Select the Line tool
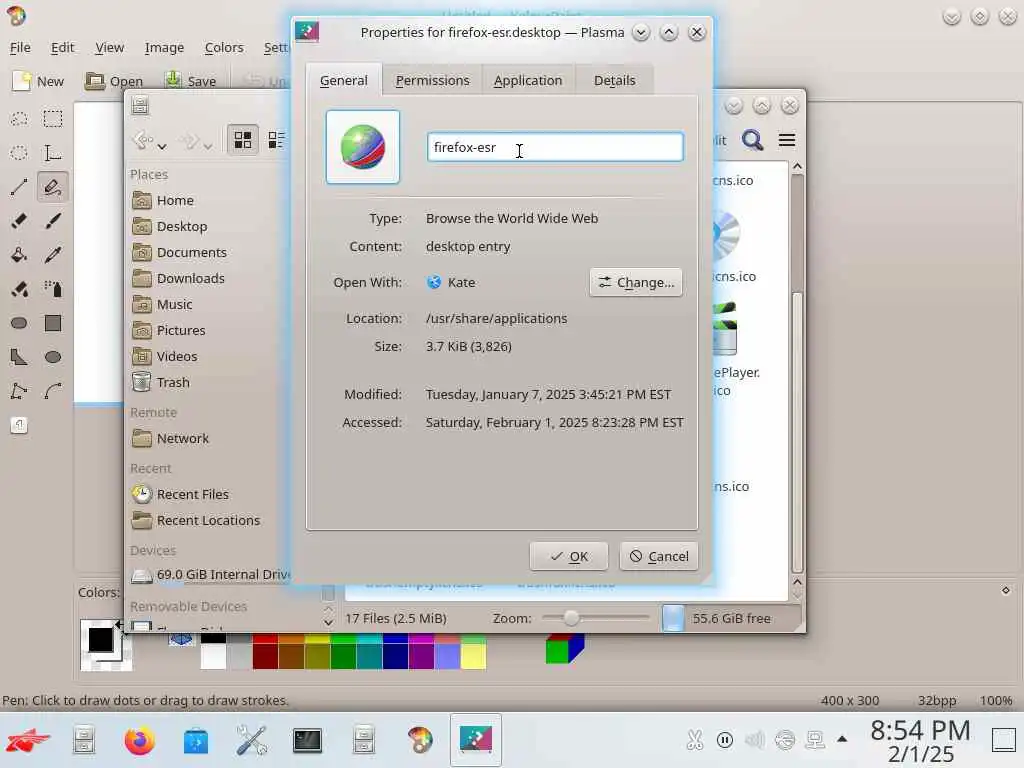Screen dimensions: 1024x768 tap(19, 187)
